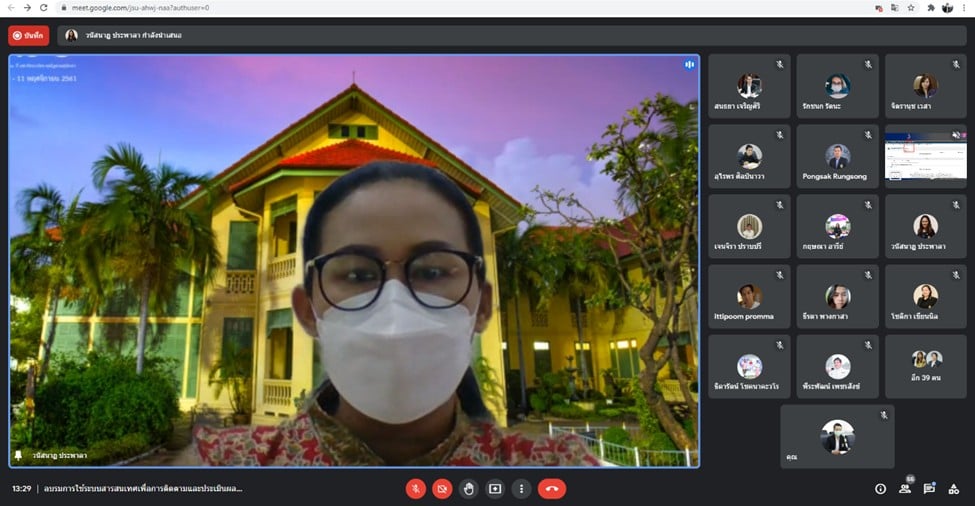This screenshot has height=506, width=975.
Task: Open the chat messages icon
Action: [929, 489]
